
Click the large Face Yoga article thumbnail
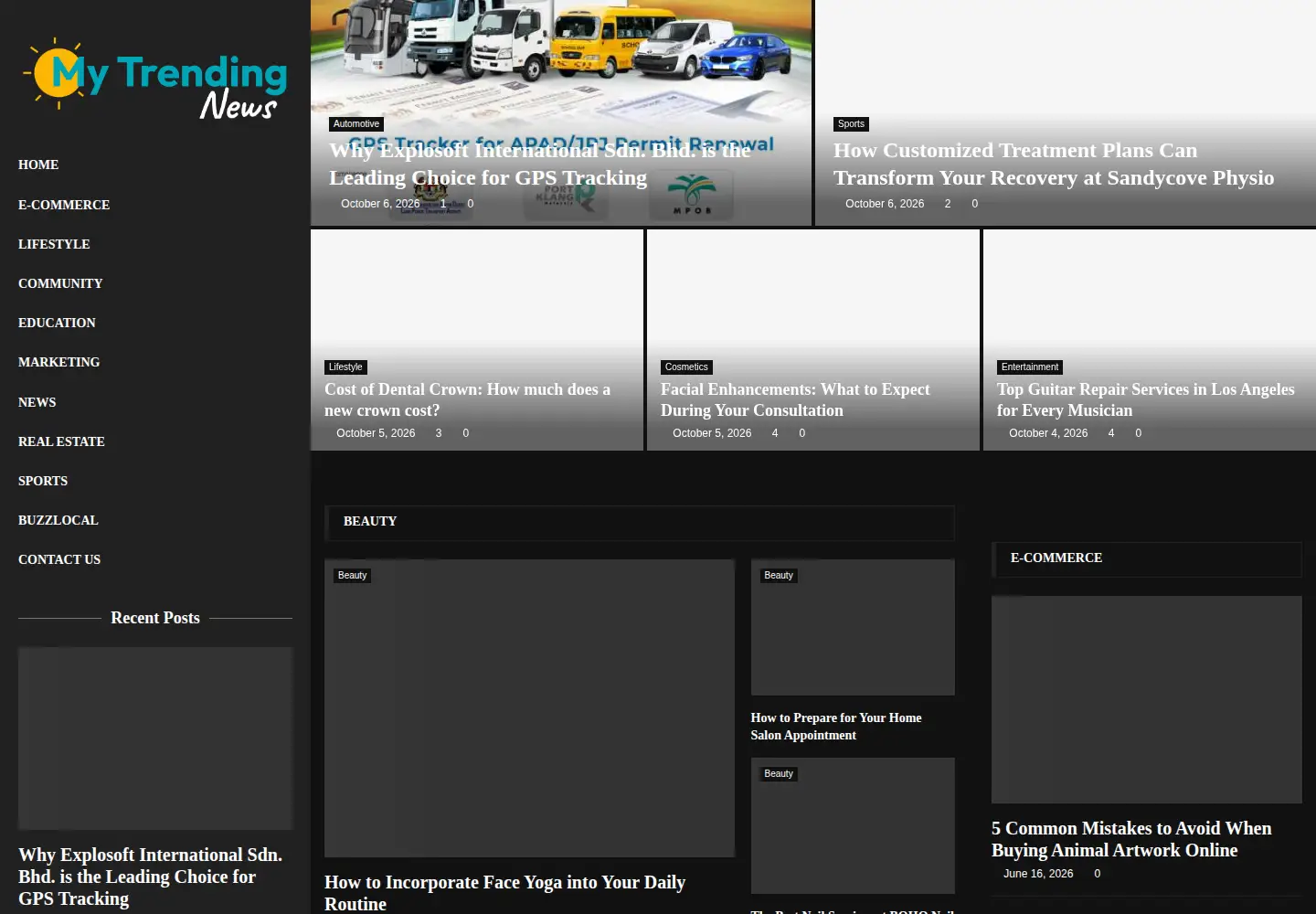(529, 708)
